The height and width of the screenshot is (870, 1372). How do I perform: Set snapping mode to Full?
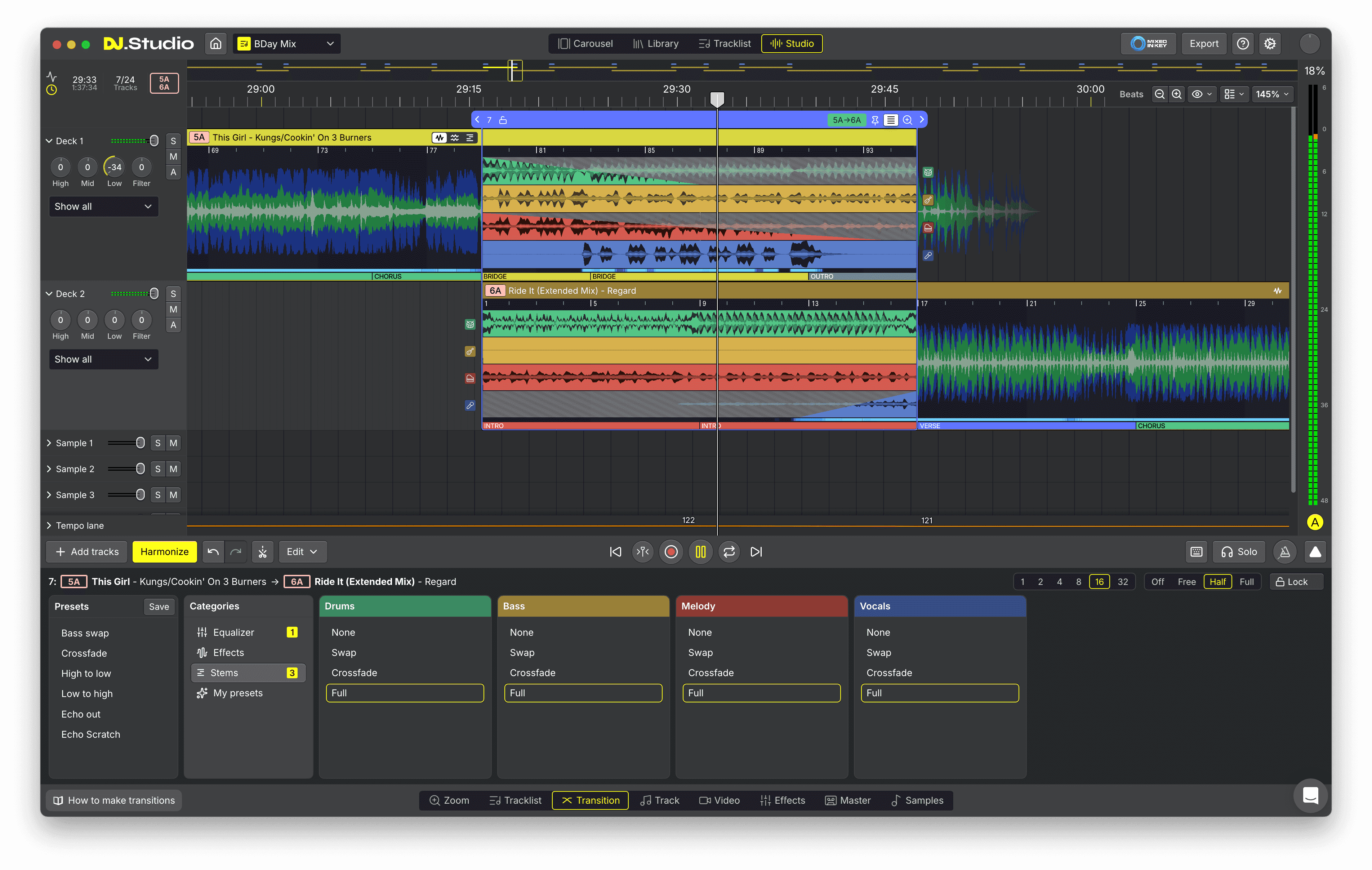[x=1246, y=582]
